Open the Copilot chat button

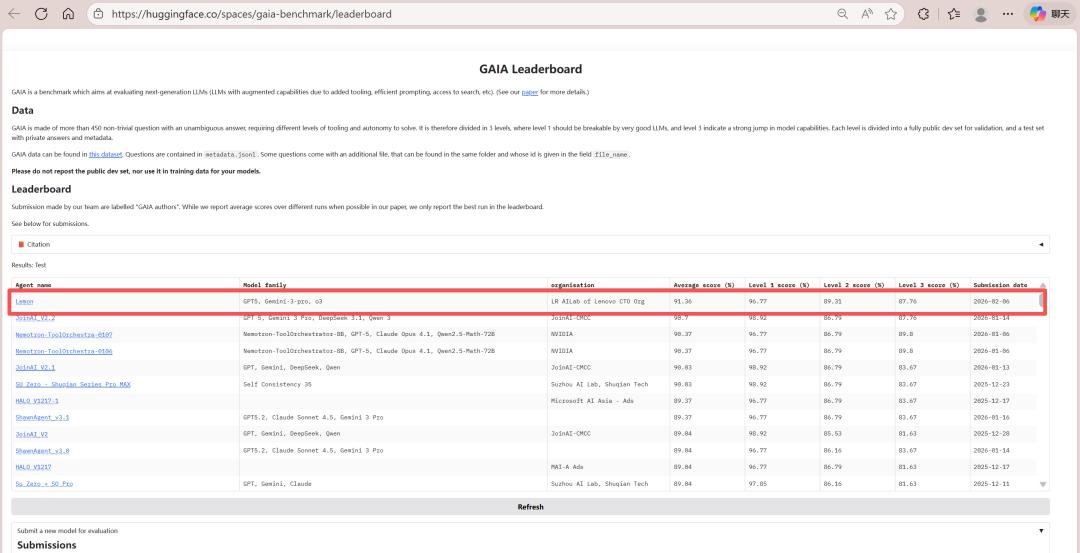click(1050, 14)
